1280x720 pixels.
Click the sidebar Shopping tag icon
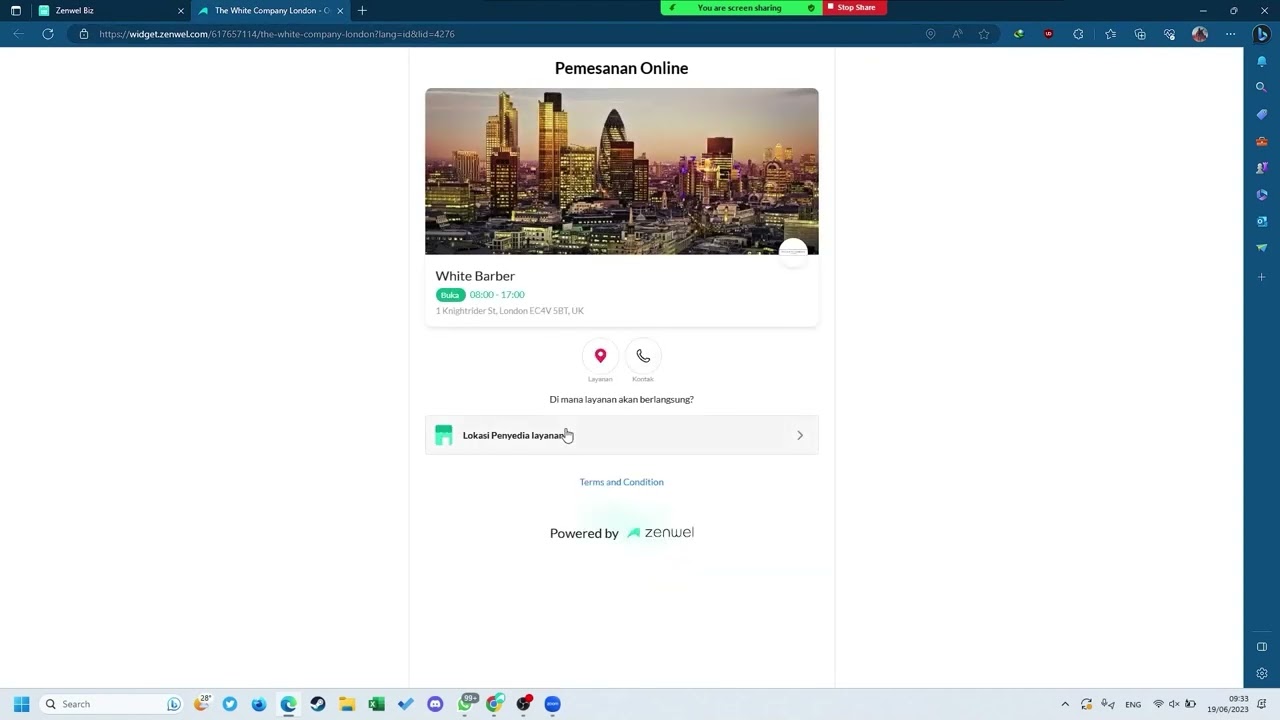tap(1262, 114)
